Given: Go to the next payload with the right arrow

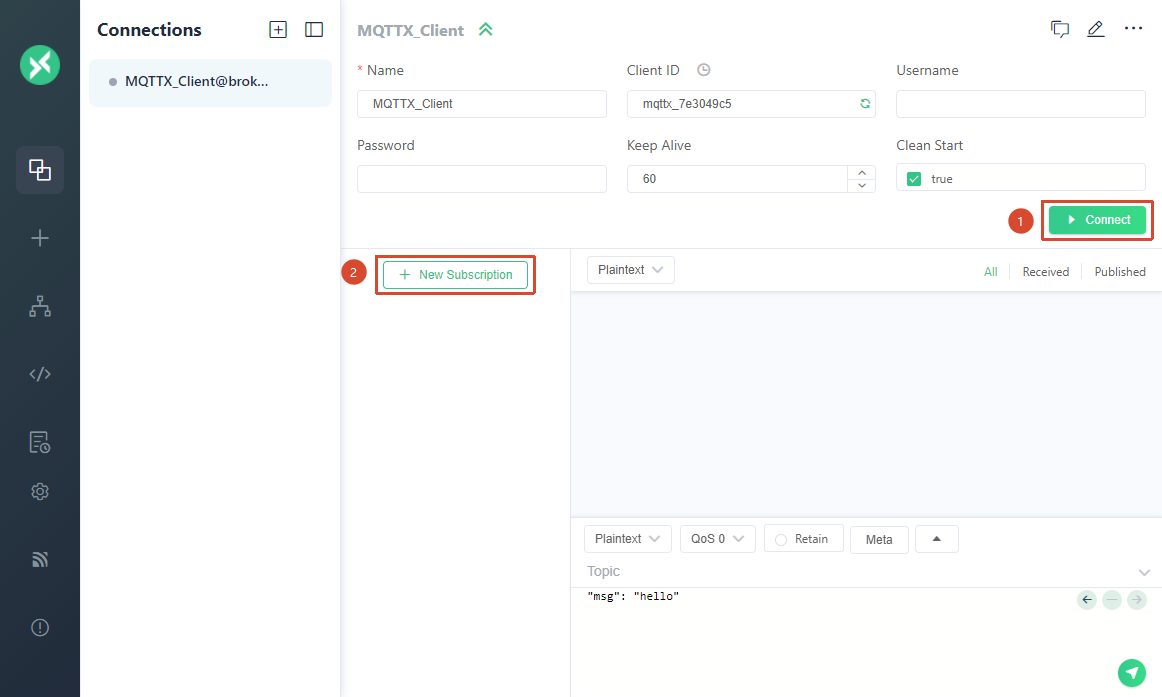Looking at the screenshot, I should [1137, 599].
